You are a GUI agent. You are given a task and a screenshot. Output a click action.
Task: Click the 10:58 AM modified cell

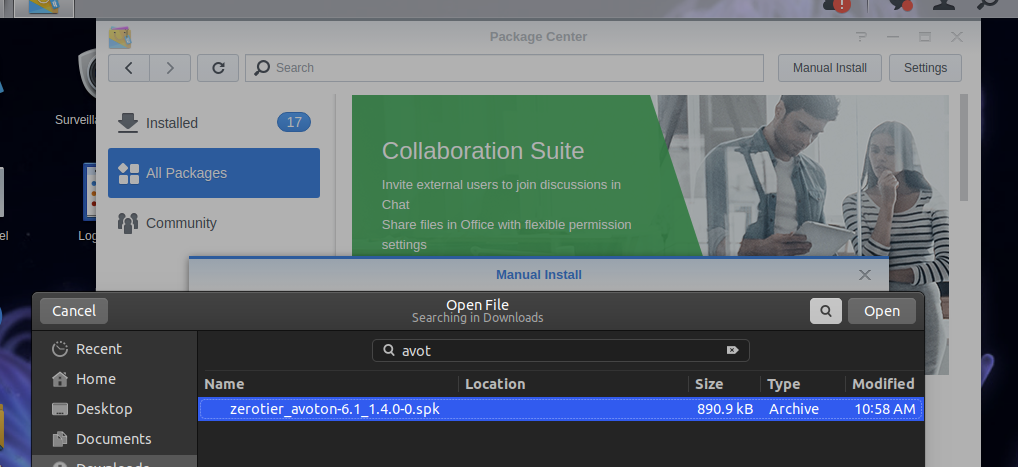[x=884, y=409]
